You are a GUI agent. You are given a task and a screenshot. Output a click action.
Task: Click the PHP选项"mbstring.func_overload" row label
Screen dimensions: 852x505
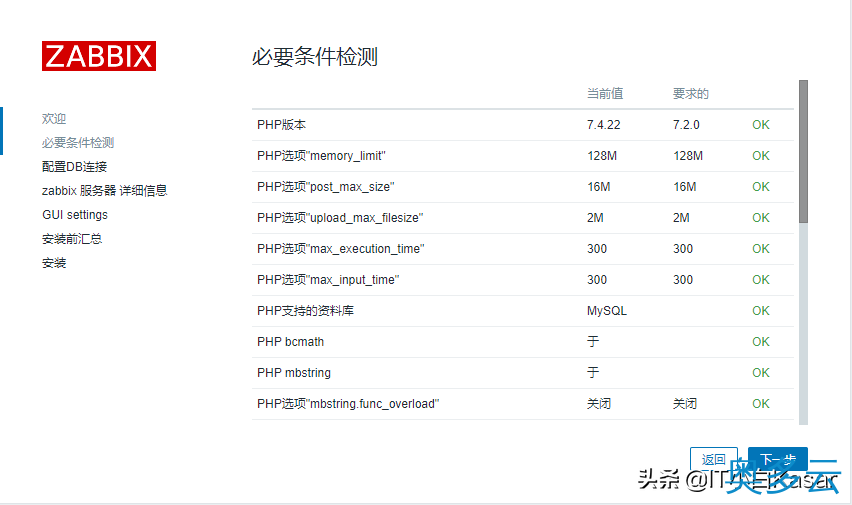(x=348, y=403)
